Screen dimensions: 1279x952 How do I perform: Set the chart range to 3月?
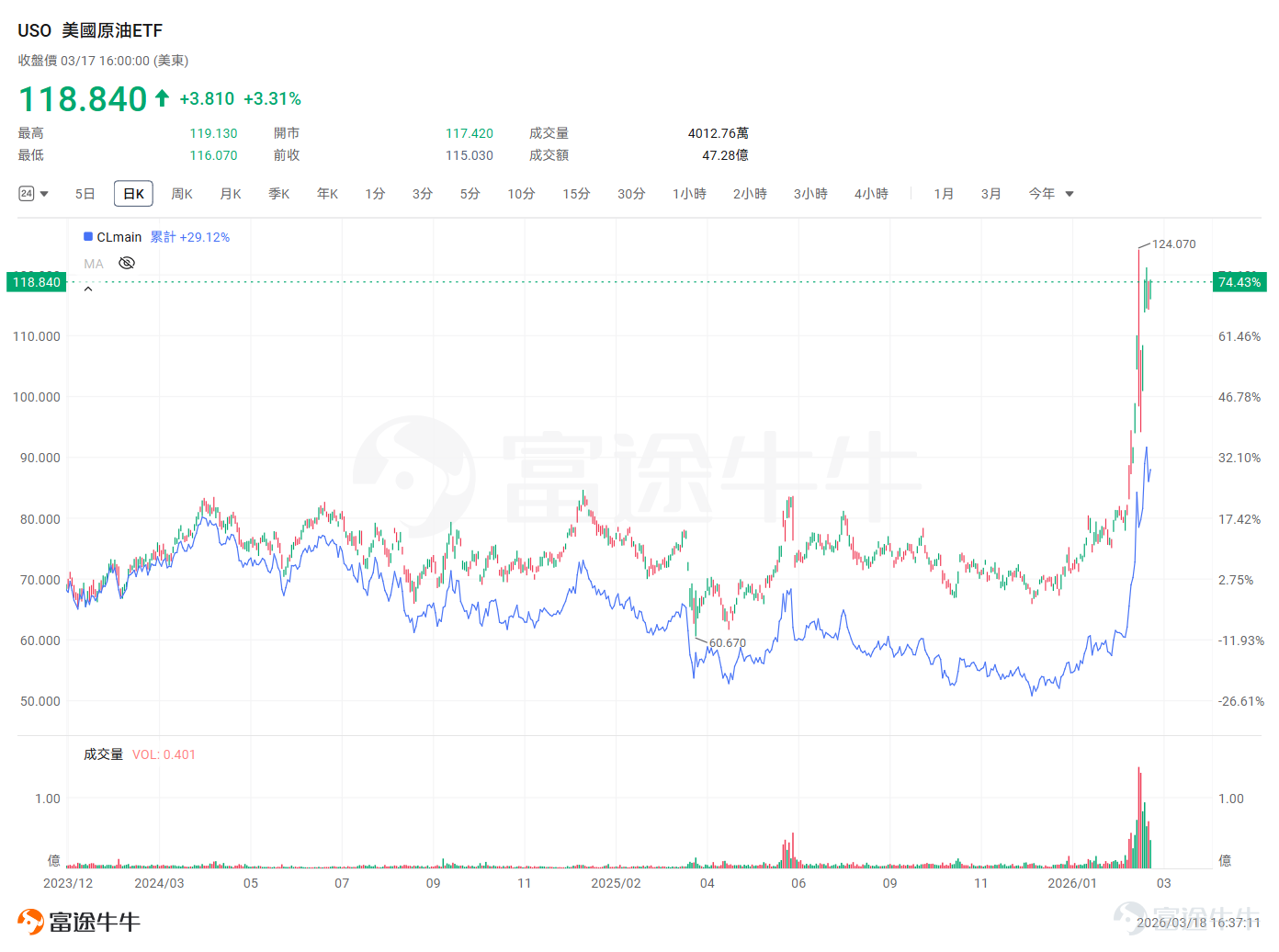[x=990, y=194]
